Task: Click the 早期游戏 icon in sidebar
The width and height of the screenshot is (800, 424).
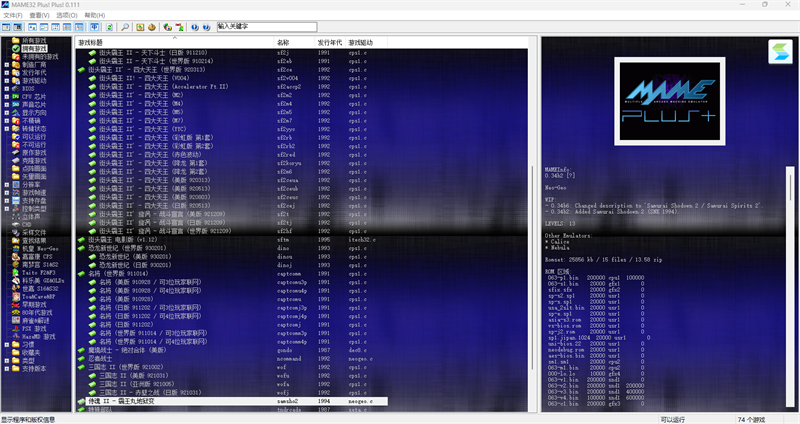Action: click(x=16, y=305)
